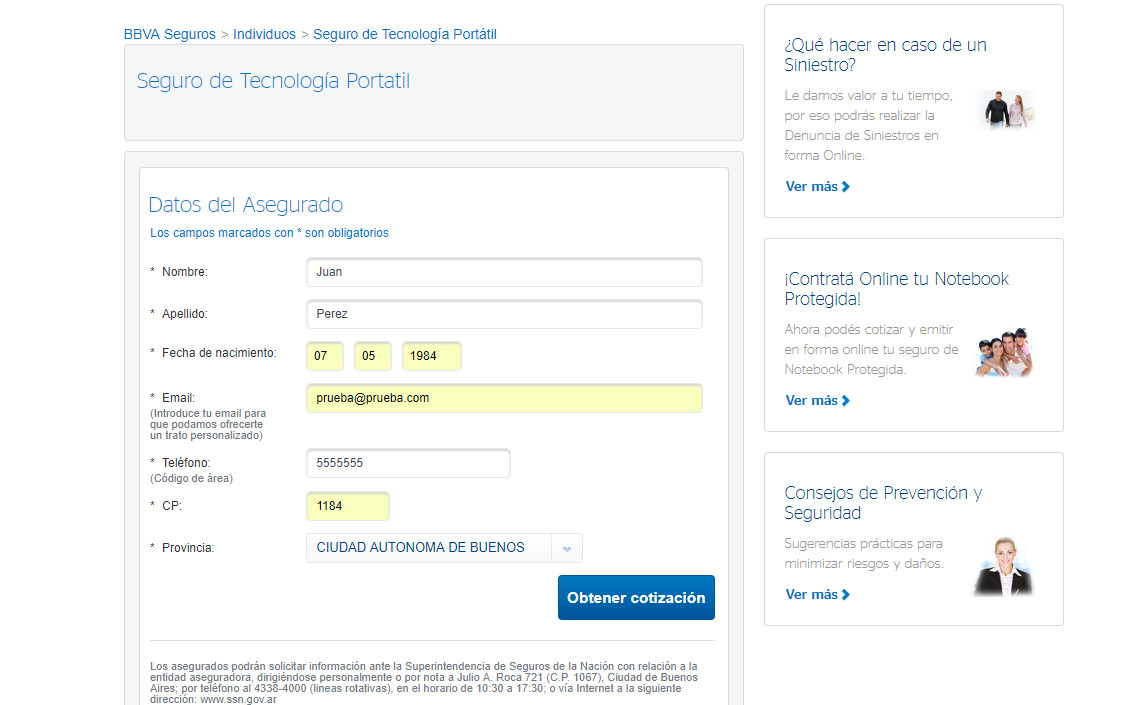Click the birth month field showing 05

pyautogui.click(x=373, y=356)
